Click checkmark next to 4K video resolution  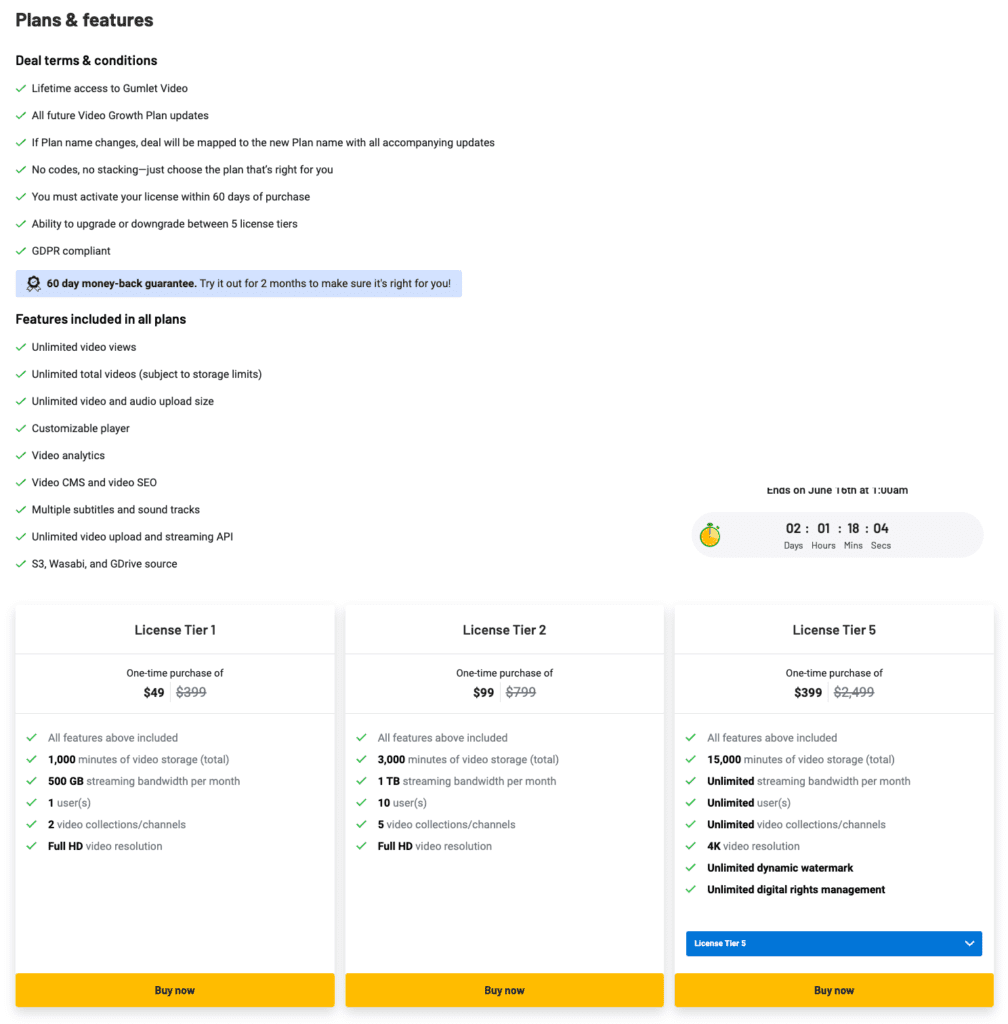[x=691, y=846]
